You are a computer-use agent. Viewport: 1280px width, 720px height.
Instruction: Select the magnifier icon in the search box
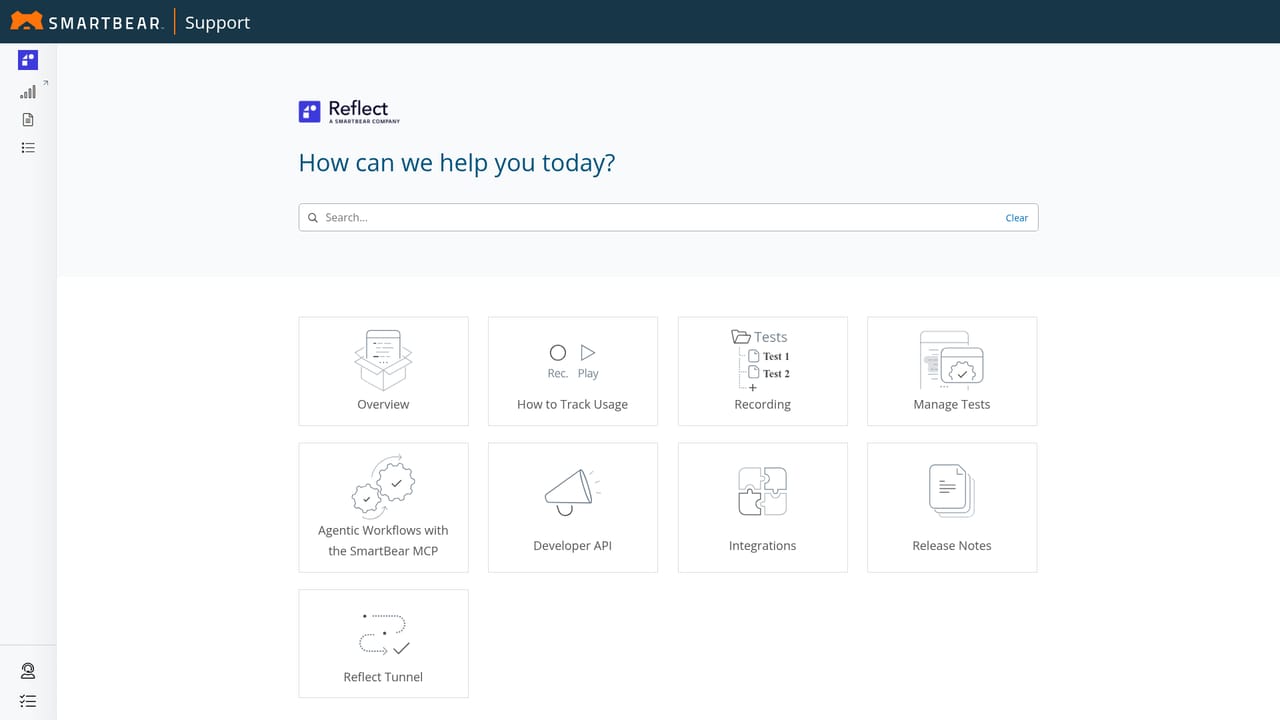[313, 217]
